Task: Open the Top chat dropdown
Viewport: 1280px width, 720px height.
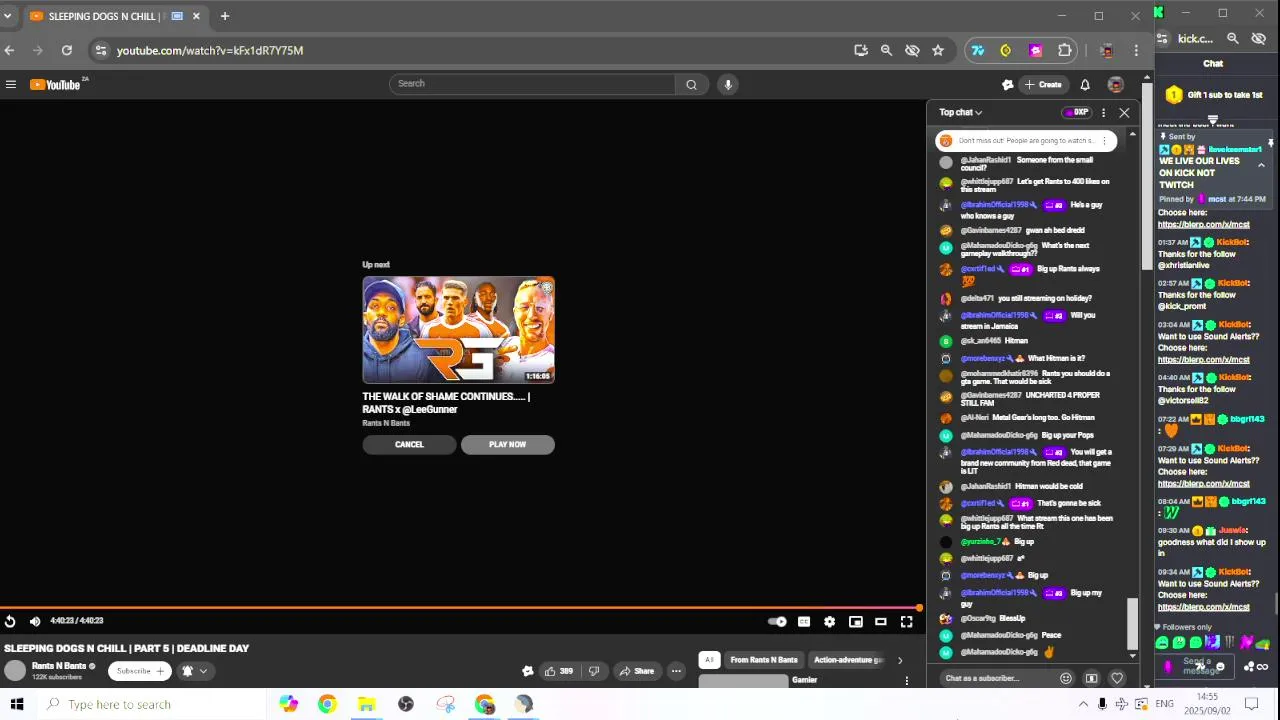Action: point(960,113)
